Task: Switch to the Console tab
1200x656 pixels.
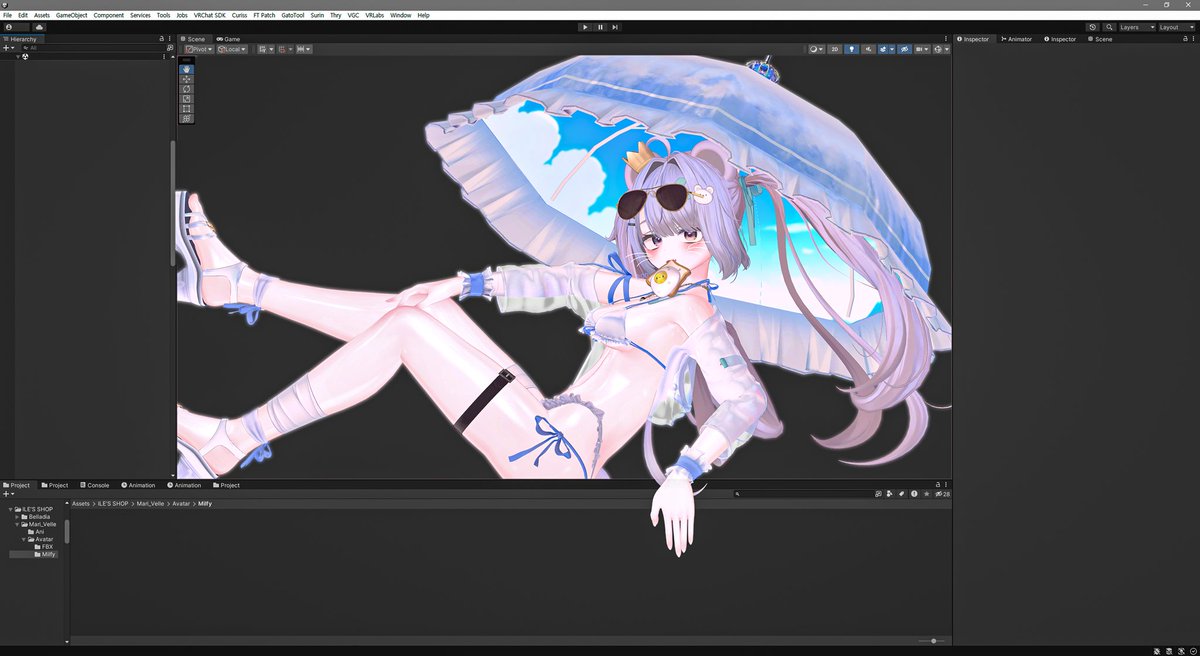Action: [x=95, y=485]
